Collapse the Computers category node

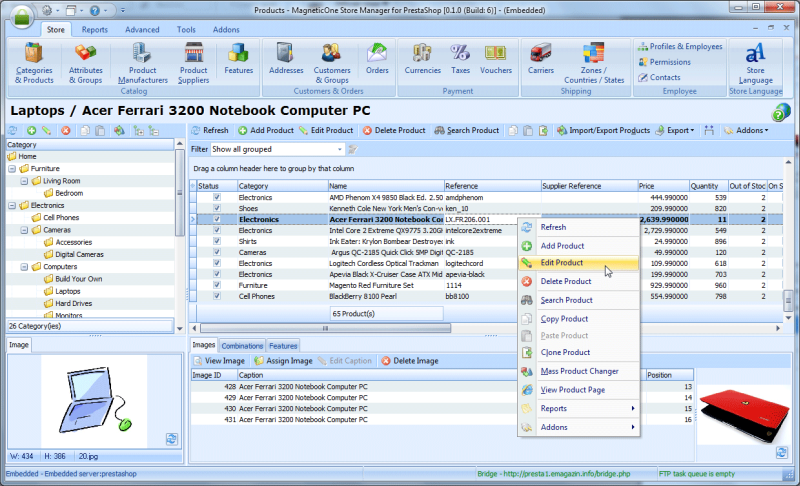tap(24, 267)
